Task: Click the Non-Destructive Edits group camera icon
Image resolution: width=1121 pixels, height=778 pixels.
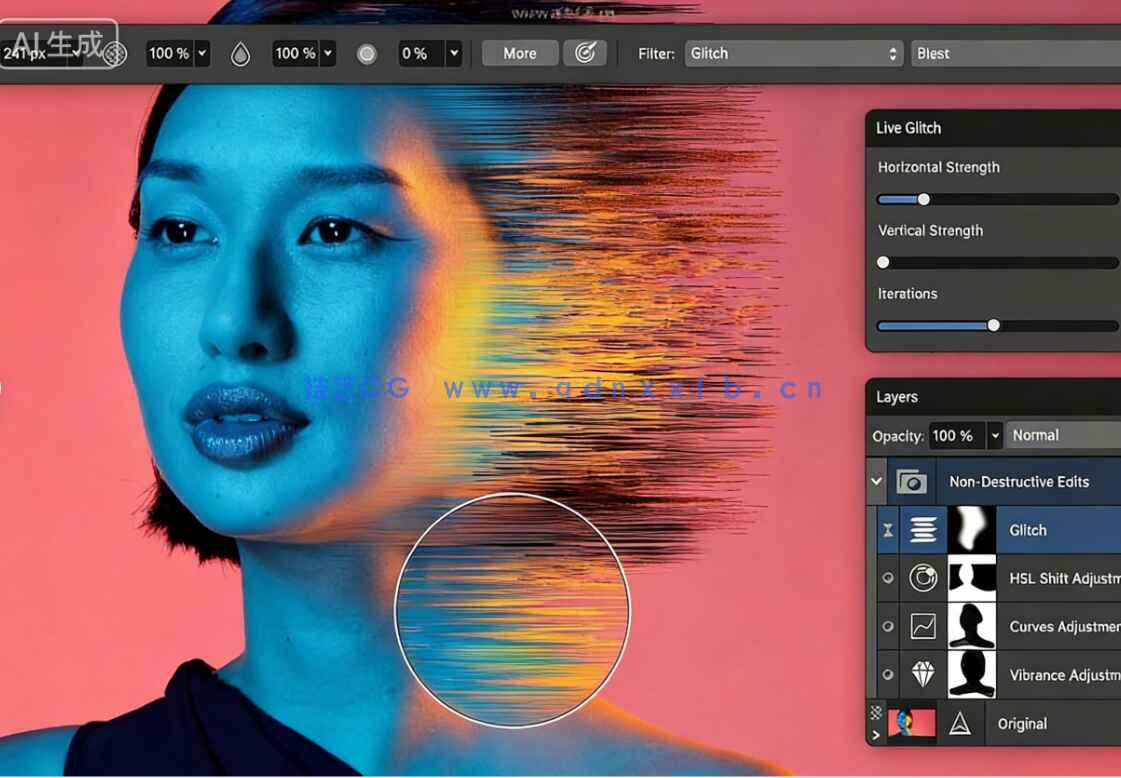Action: click(911, 481)
